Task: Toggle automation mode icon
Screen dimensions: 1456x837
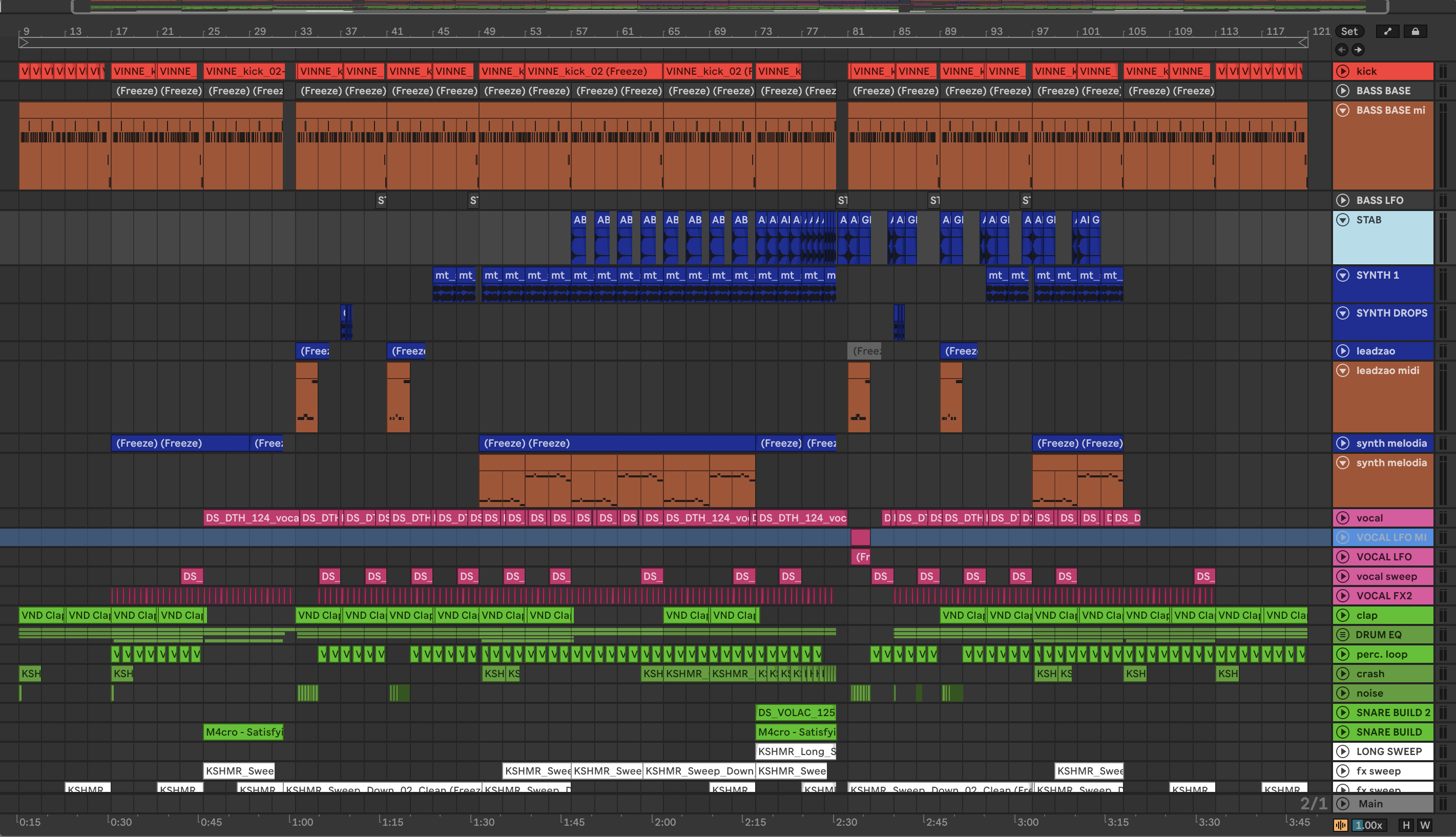Action: (1387, 32)
